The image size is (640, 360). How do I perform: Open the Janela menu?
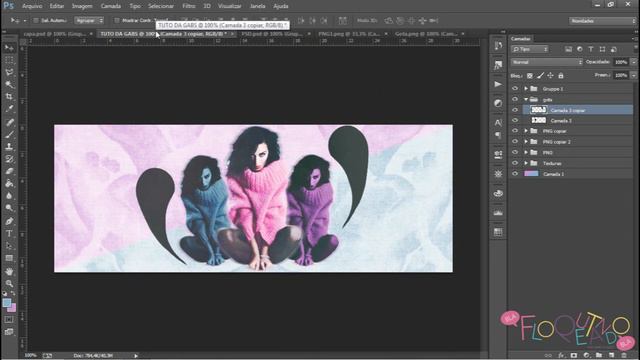pyautogui.click(x=257, y=6)
